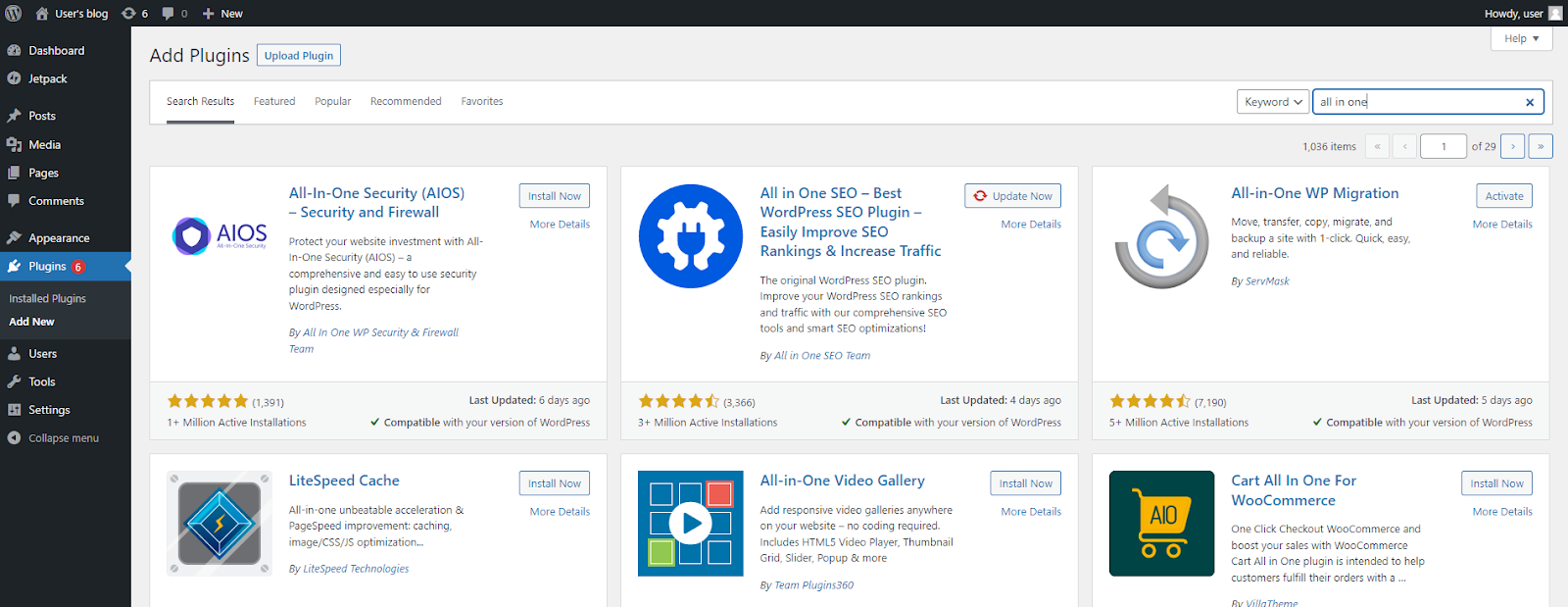Switch to Recommended tab
The image size is (1568, 607).
(x=406, y=101)
